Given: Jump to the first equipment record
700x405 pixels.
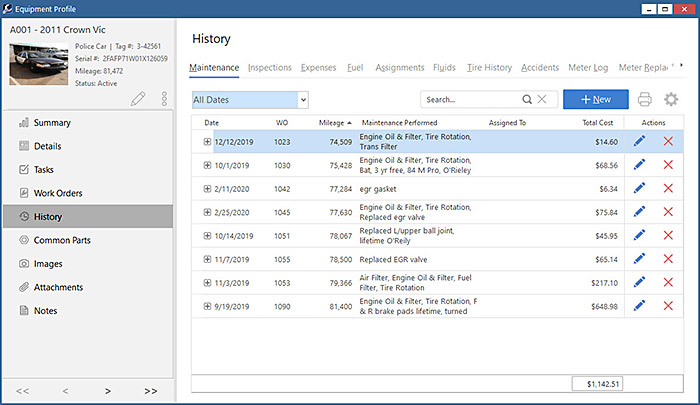Looking at the screenshot, I should (22, 391).
